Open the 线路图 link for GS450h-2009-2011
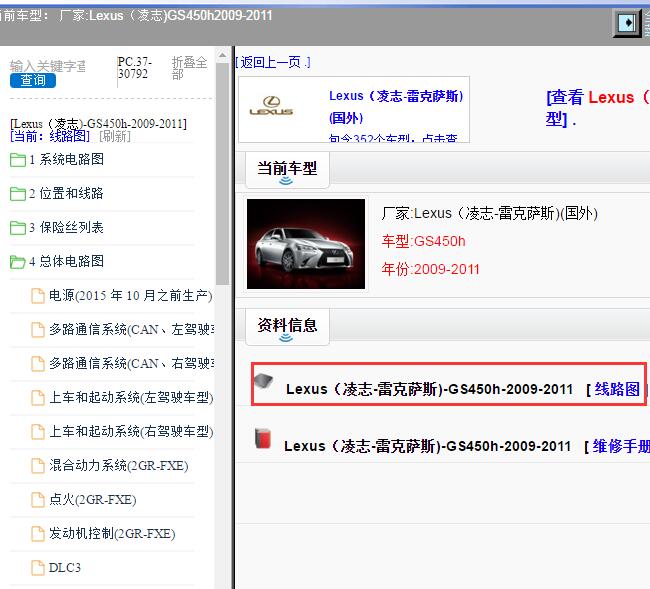The height and width of the screenshot is (589, 650). pos(617,389)
